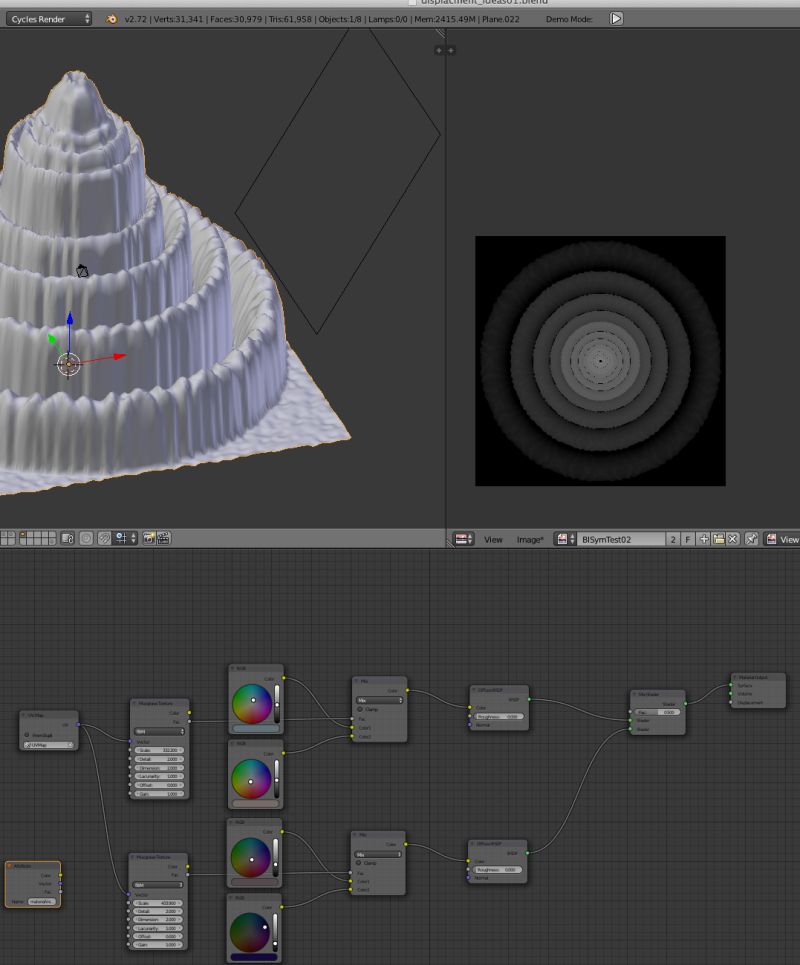The height and width of the screenshot is (965, 800).
Task: Pick a color on the top RGB node's color wheel
Action: [255, 700]
